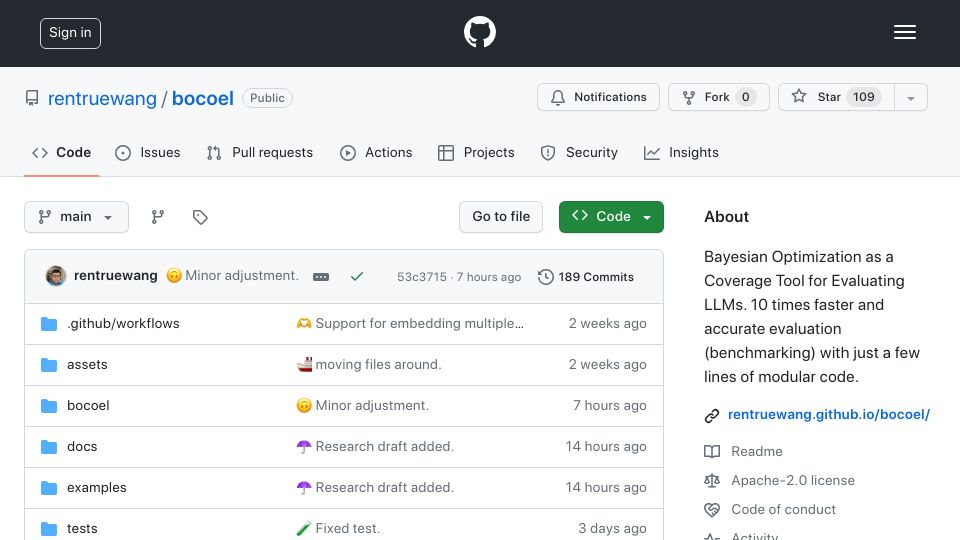Viewport: 960px width, 540px height.
Task: Open the Code of conduct link
Action: (783, 509)
